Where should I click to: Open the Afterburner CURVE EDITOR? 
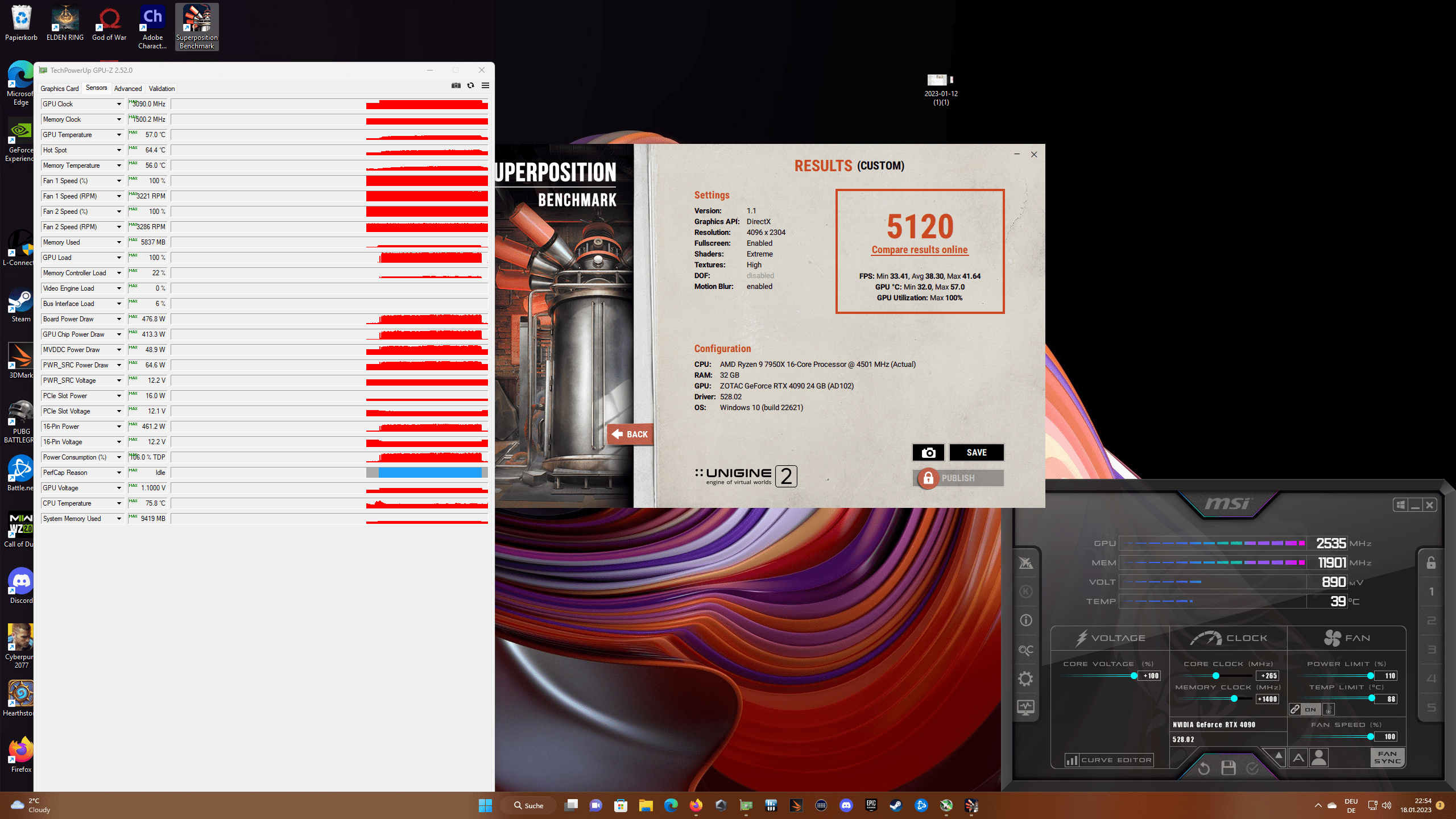point(1109,760)
